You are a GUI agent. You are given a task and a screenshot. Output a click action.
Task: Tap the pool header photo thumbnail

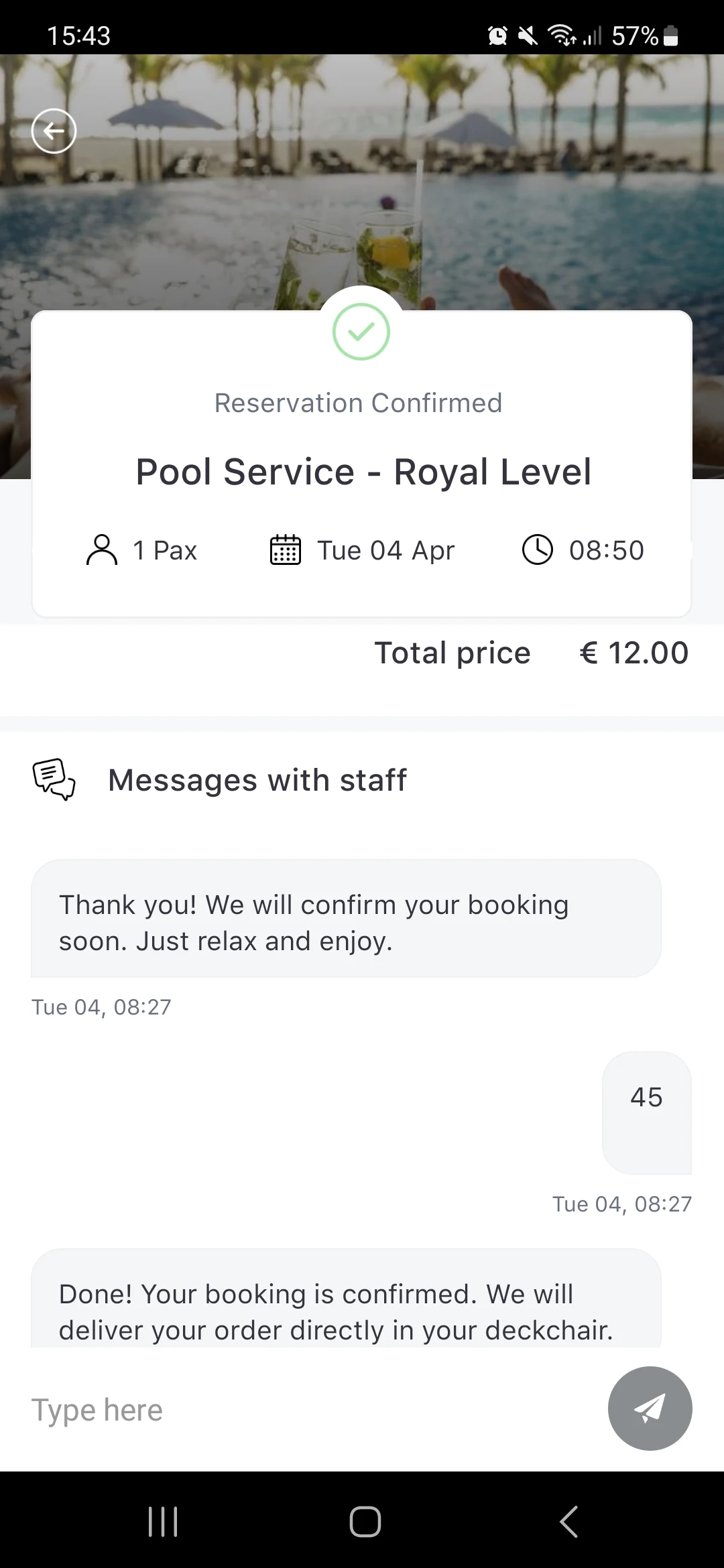point(362,181)
